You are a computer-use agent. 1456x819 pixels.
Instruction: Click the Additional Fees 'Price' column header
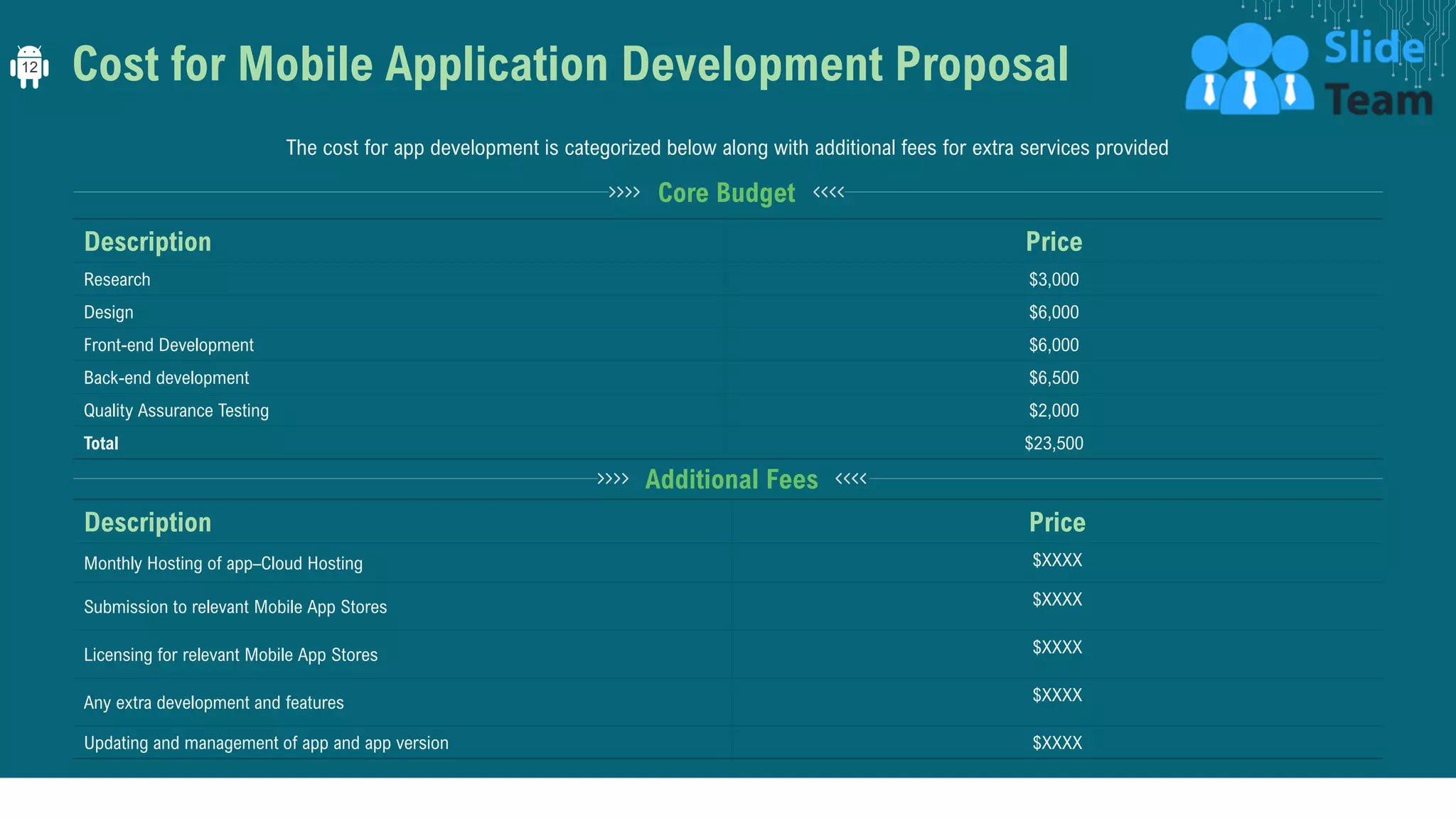click(x=1057, y=523)
